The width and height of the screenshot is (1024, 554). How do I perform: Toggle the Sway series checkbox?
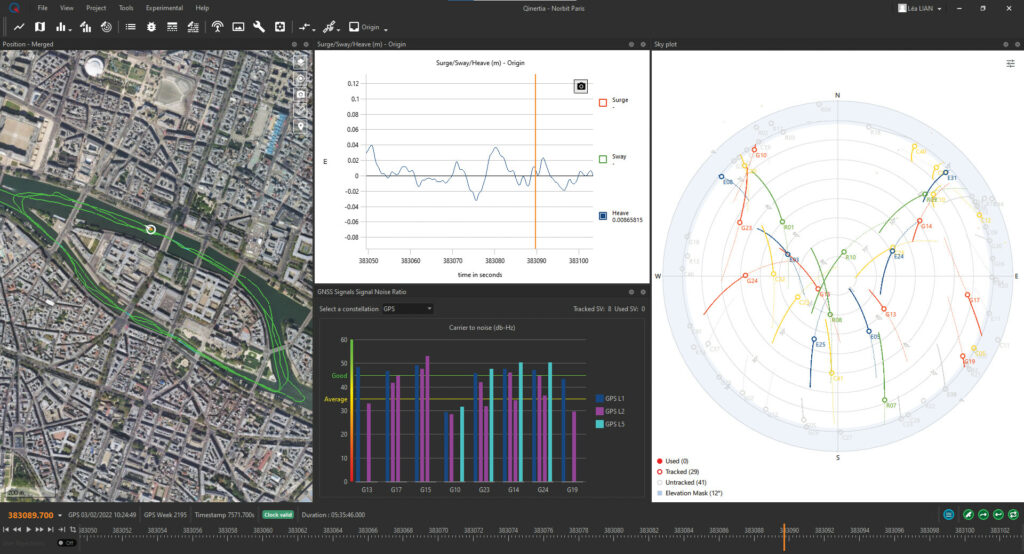(x=603, y=159)
